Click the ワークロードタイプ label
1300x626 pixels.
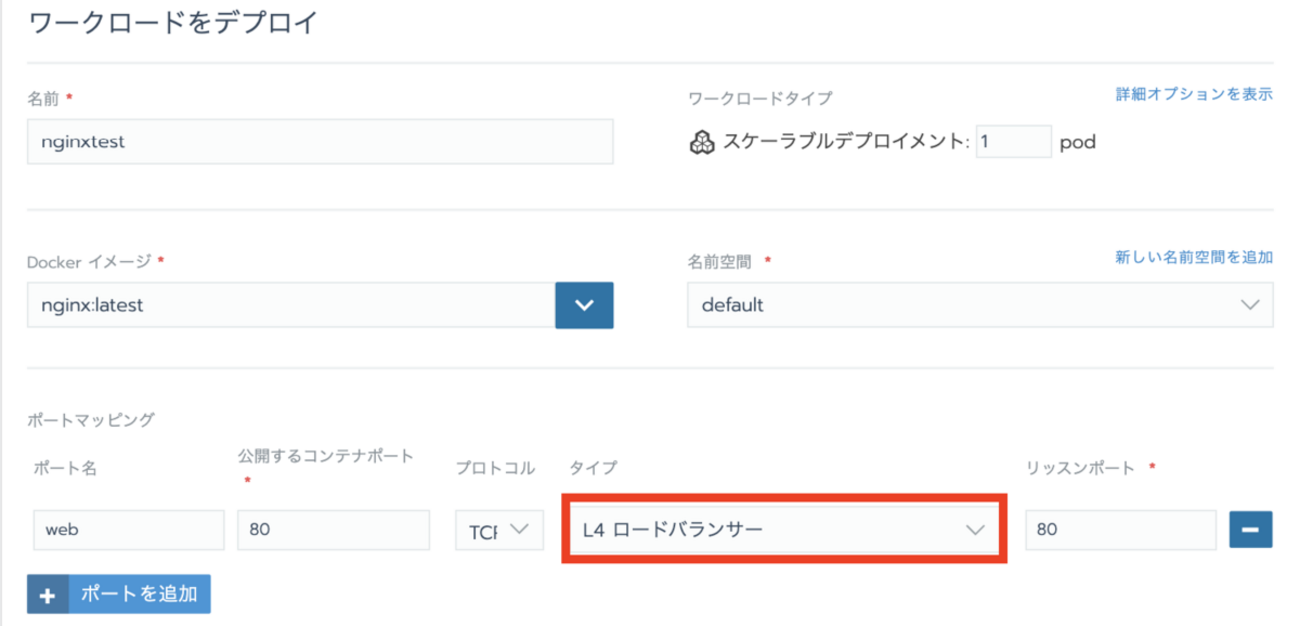coord(760,98)
